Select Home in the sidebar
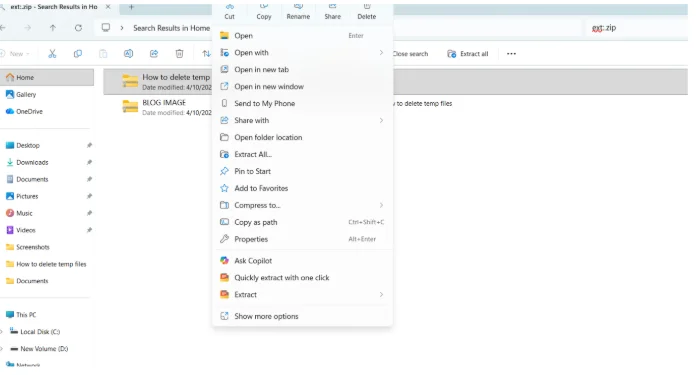This screenshot has width=696, height=375. pyautogui.click(x=47, y=77)
